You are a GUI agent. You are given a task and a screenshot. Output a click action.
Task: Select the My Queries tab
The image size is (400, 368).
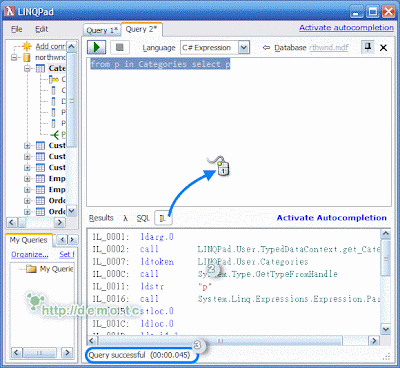[28, 240]
